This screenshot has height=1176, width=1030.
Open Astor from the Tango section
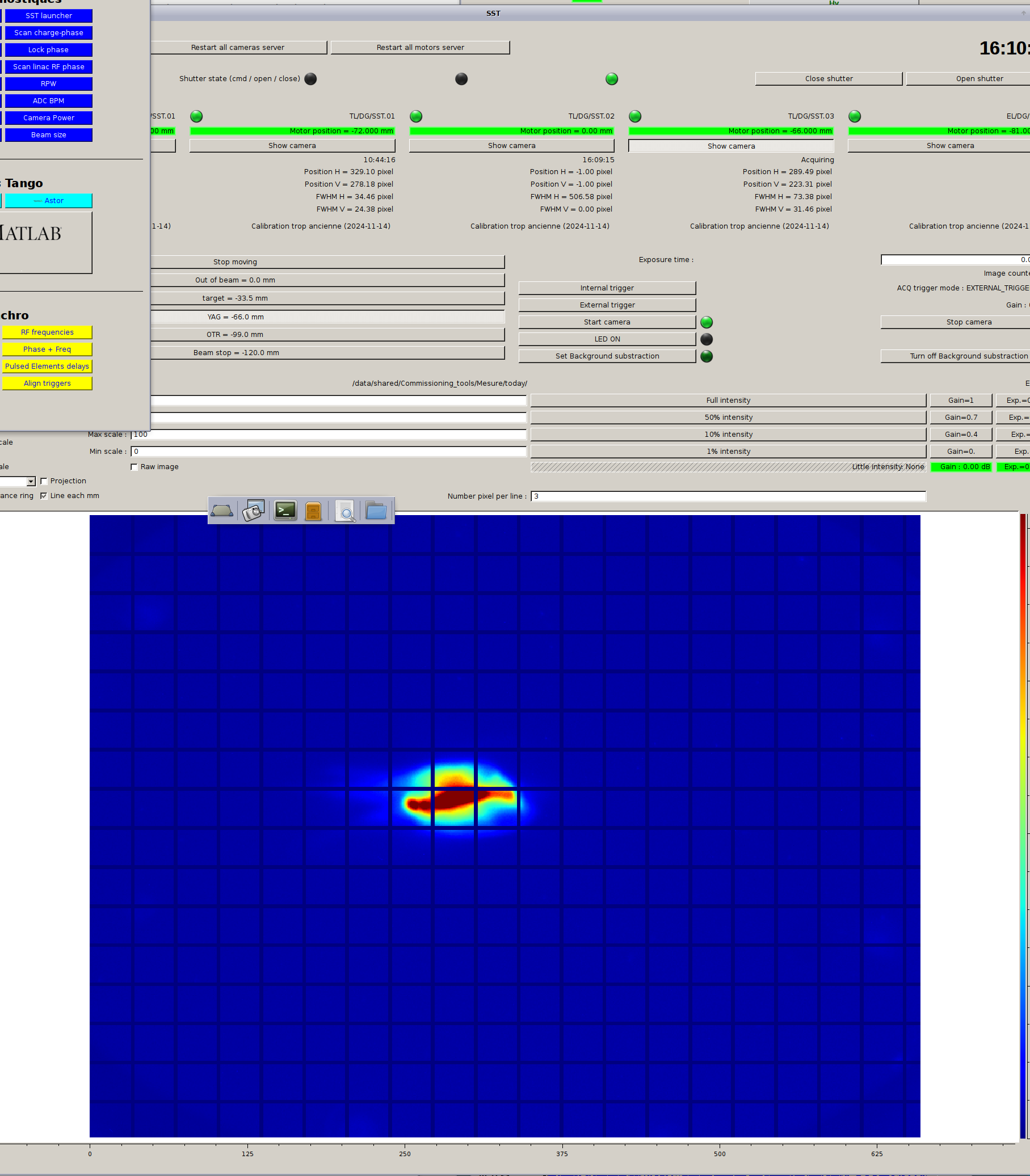(x=49, y=200)
